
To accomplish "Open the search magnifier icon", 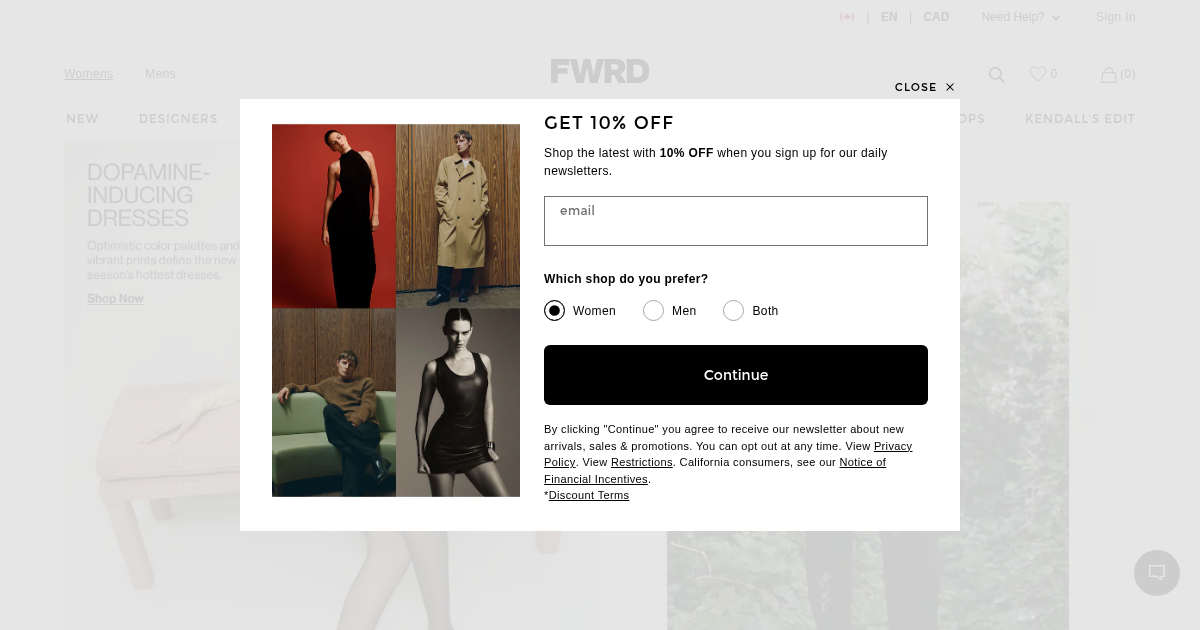I will click(996, 74).
